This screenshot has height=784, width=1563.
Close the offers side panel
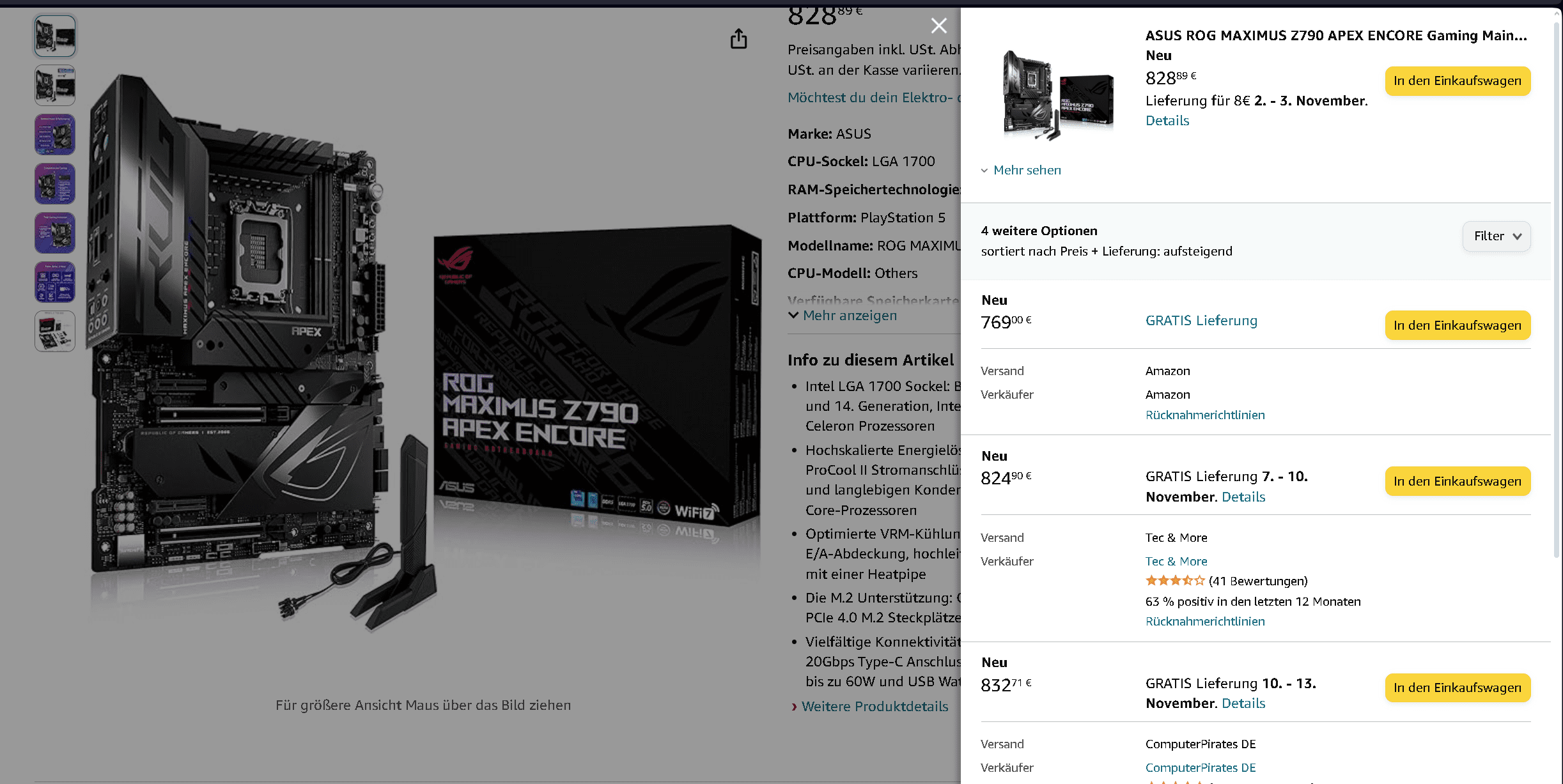(938, 26)
